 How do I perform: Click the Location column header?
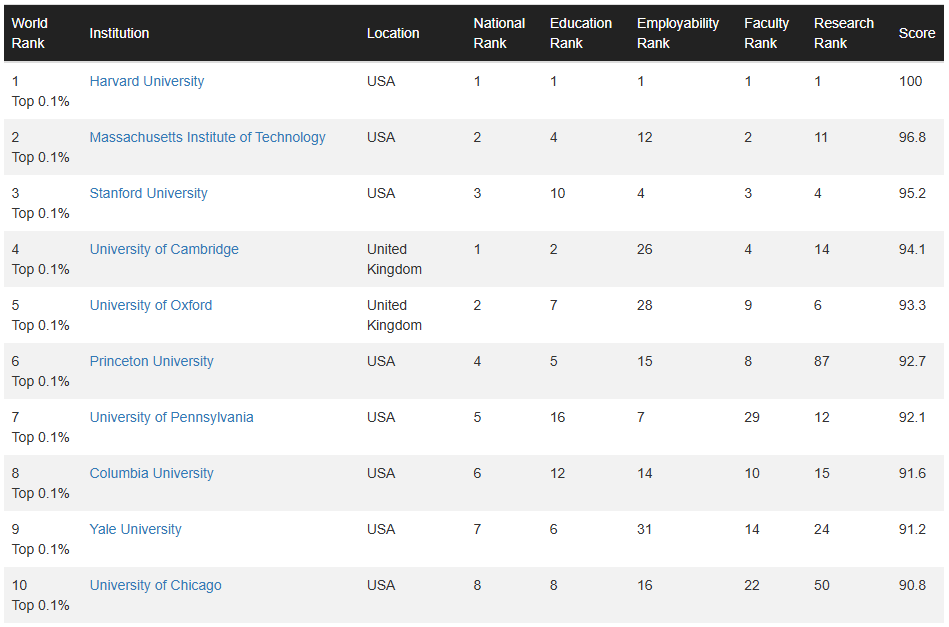[x=392, y=33]
